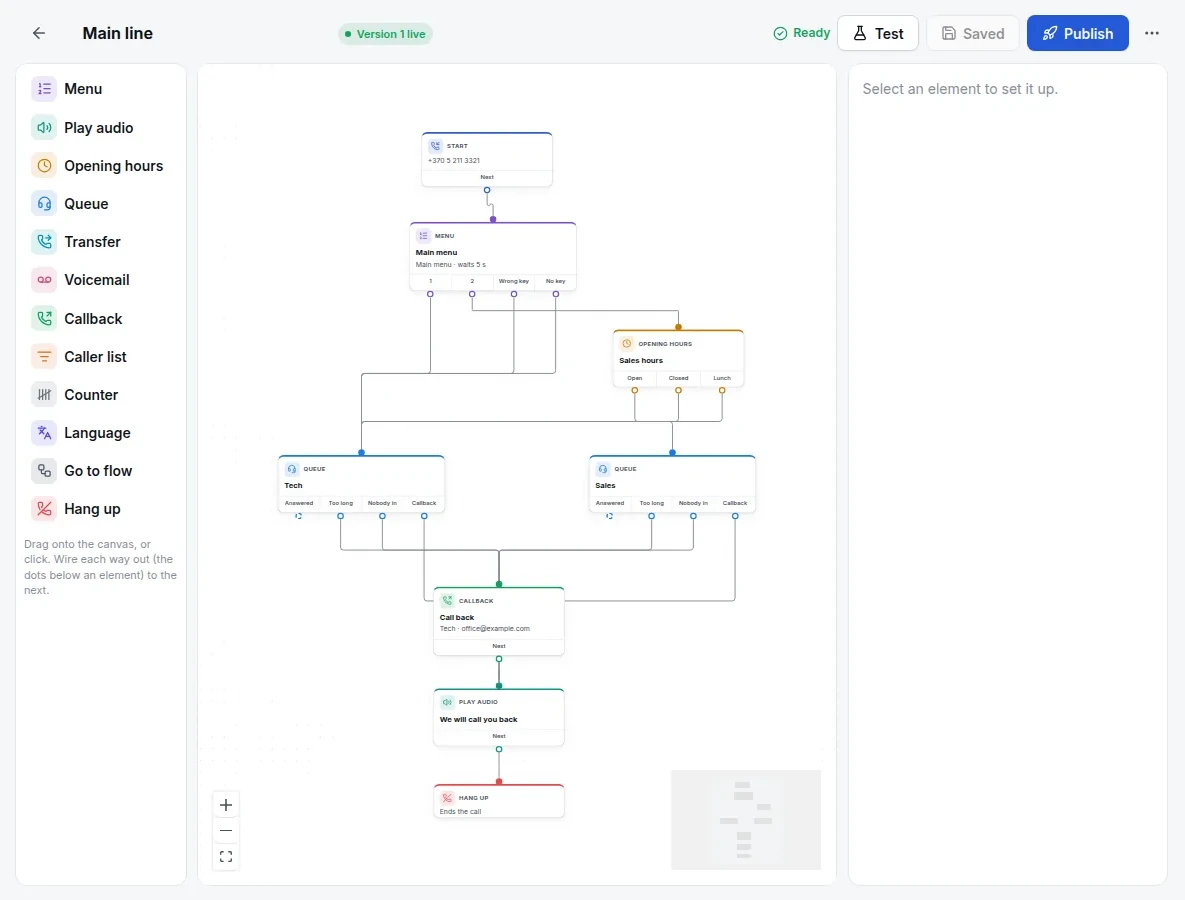Zoom out with the minus control
This screenshot has width=1185, height=900.
226,830
